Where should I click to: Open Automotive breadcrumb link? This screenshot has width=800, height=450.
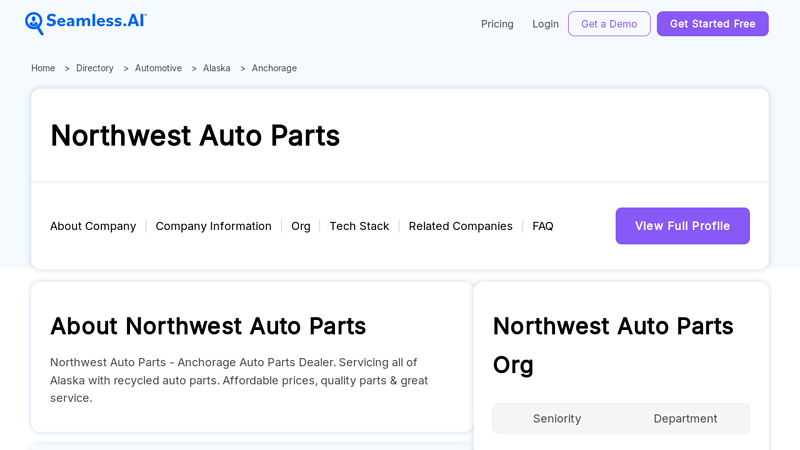[x=158, y=68]
